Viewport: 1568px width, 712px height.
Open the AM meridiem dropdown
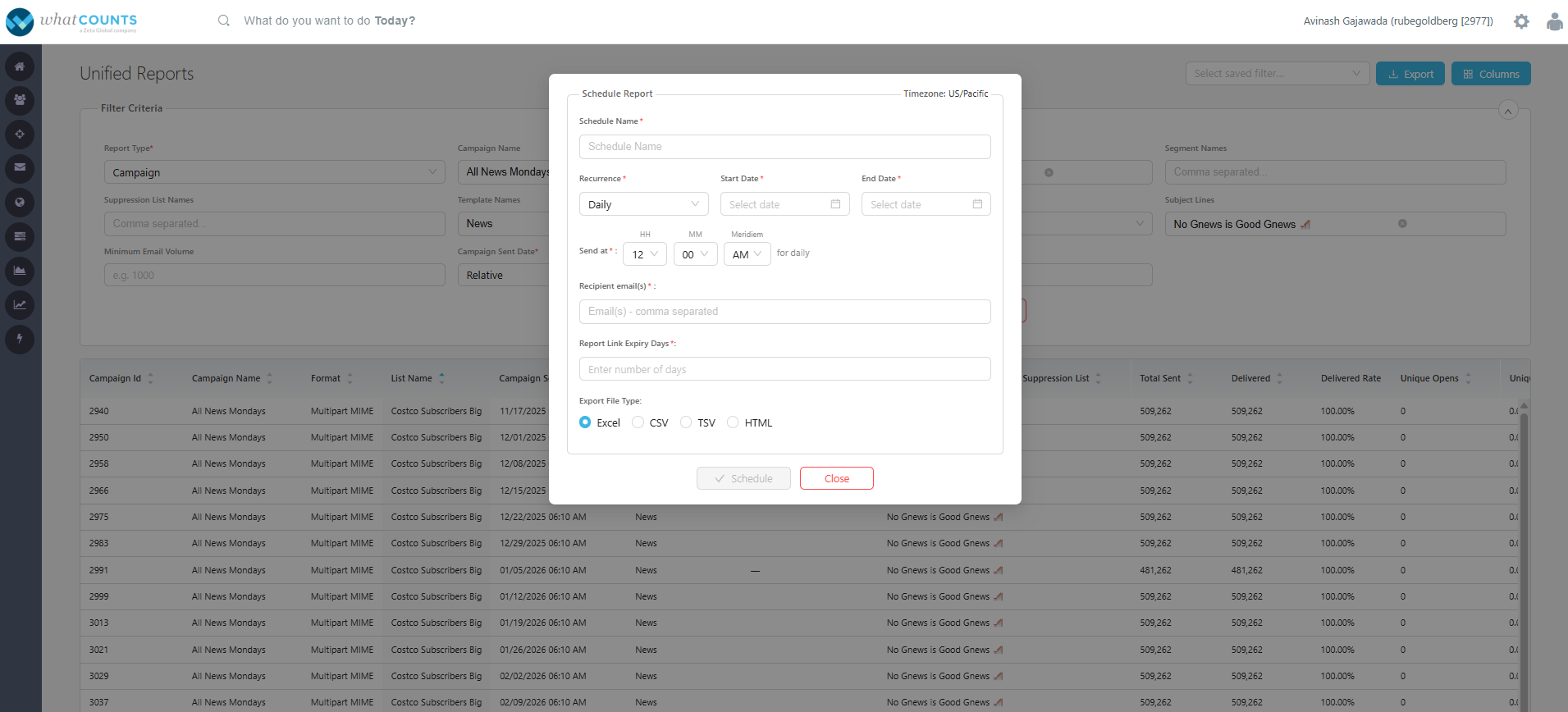(x=747, y=254)
